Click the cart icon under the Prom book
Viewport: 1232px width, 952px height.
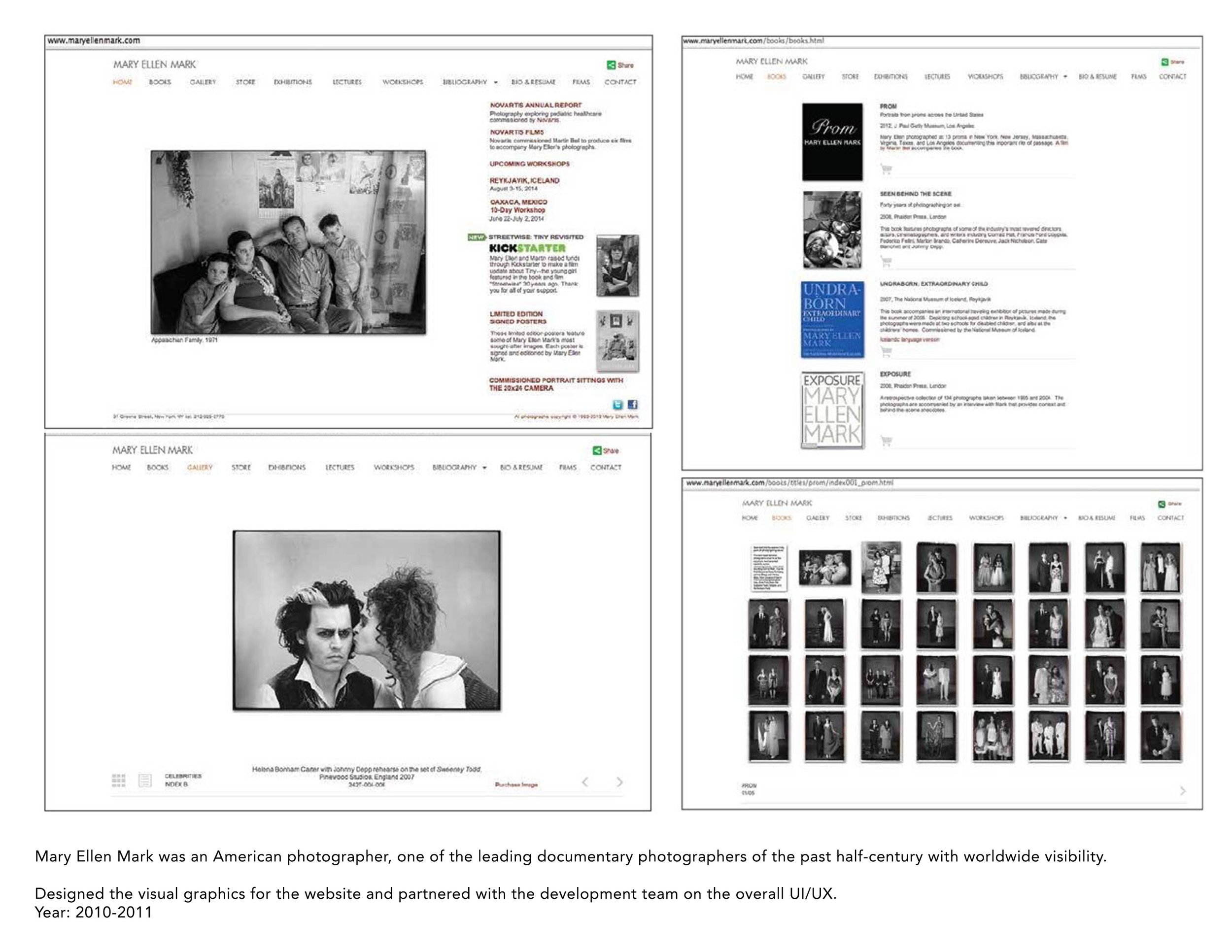(x=886, y=169)
